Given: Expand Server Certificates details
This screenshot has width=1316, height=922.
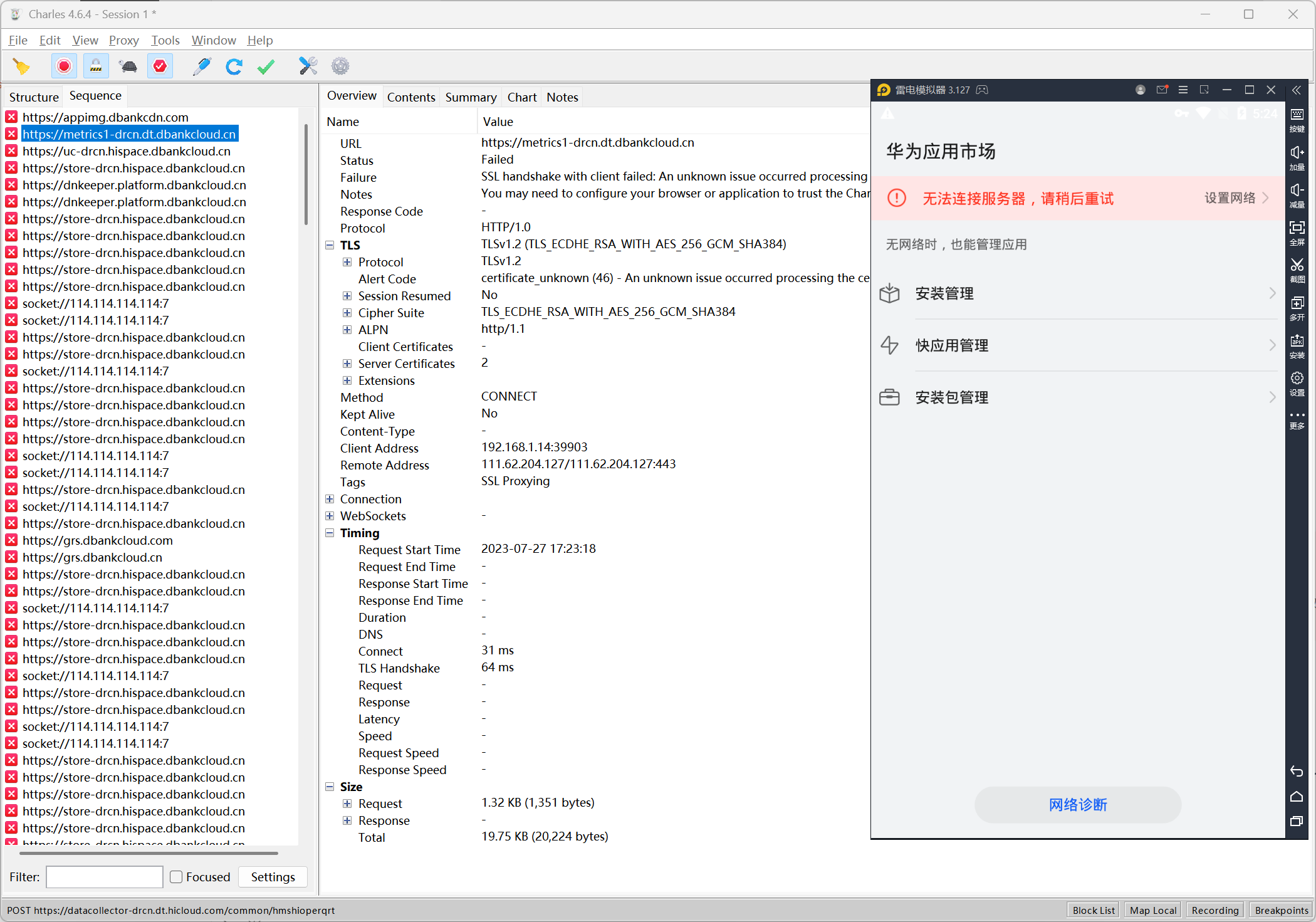Looking at the screenshot, I should click(x=348, y=364).
